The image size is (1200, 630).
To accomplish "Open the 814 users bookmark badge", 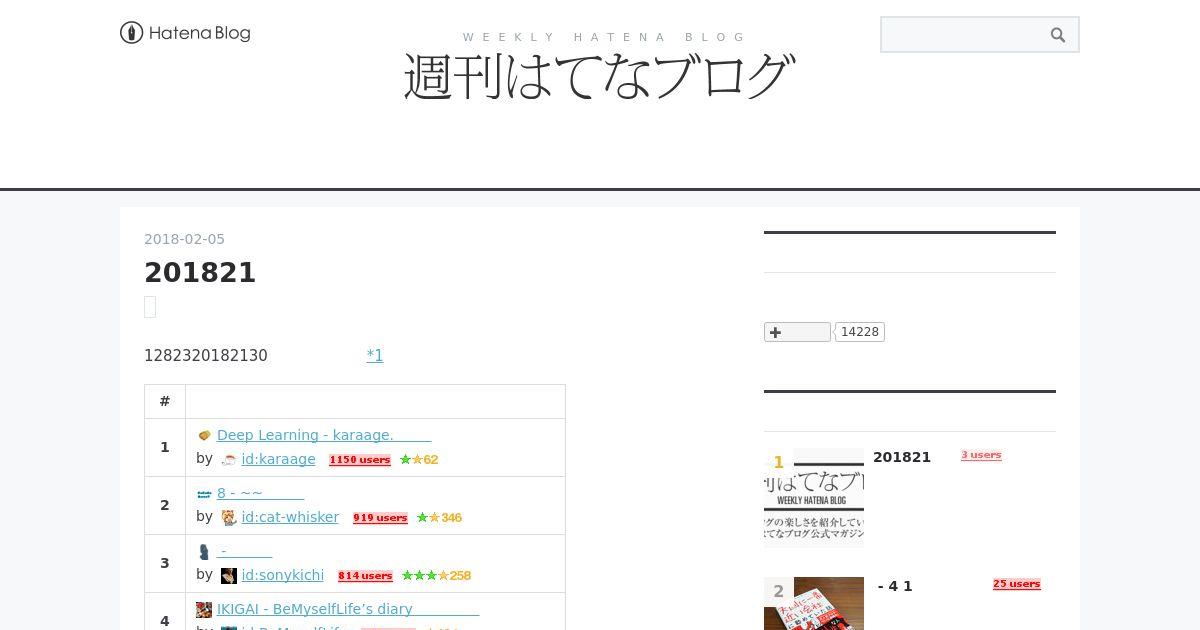I will pos(365,576).
